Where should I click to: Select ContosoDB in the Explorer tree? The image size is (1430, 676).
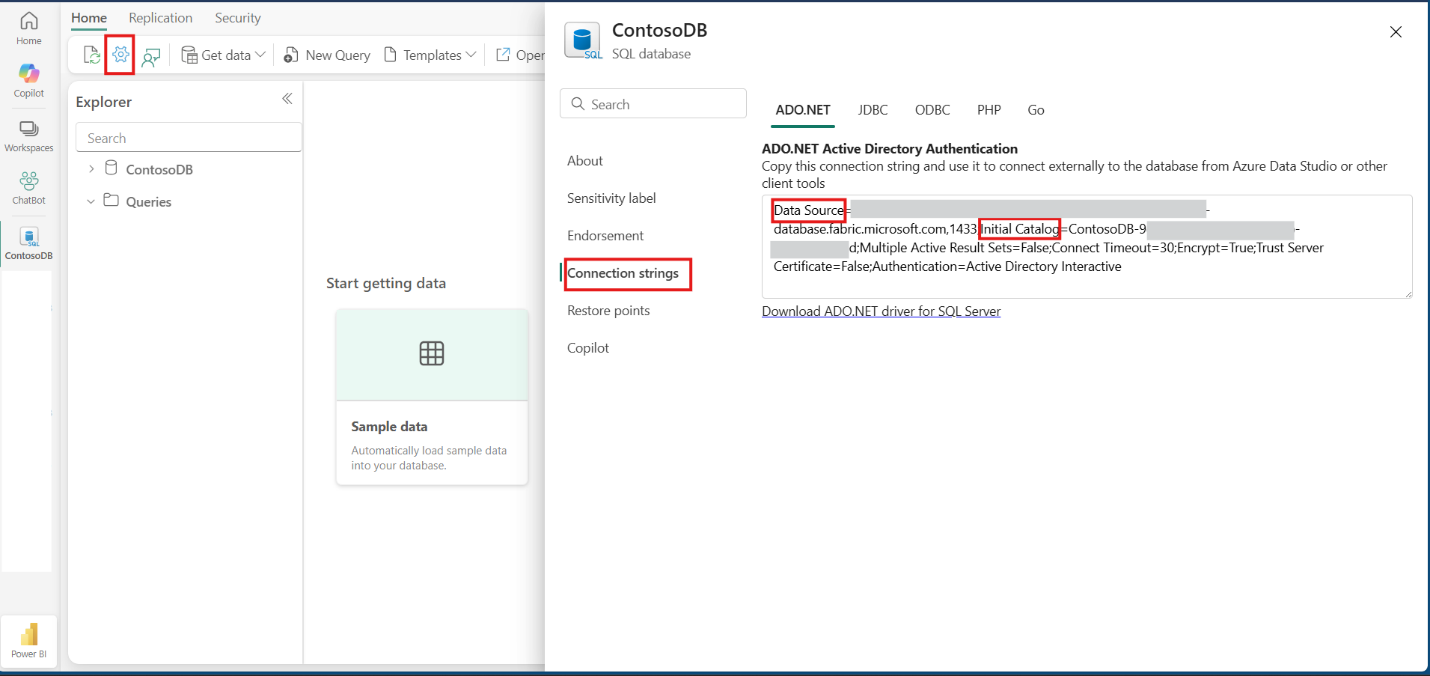click(x=159, y=169)
